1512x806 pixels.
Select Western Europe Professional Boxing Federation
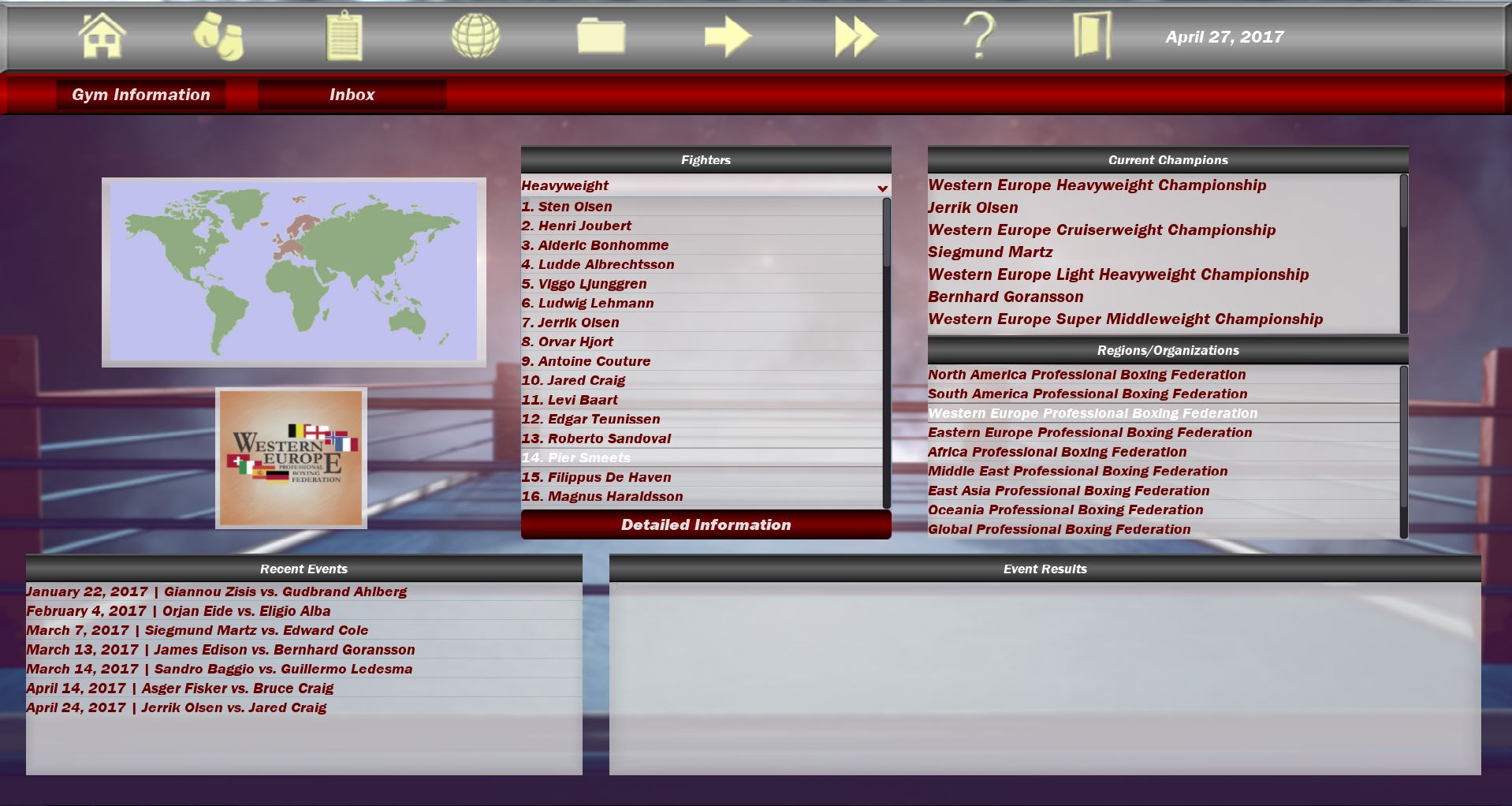1093,412
